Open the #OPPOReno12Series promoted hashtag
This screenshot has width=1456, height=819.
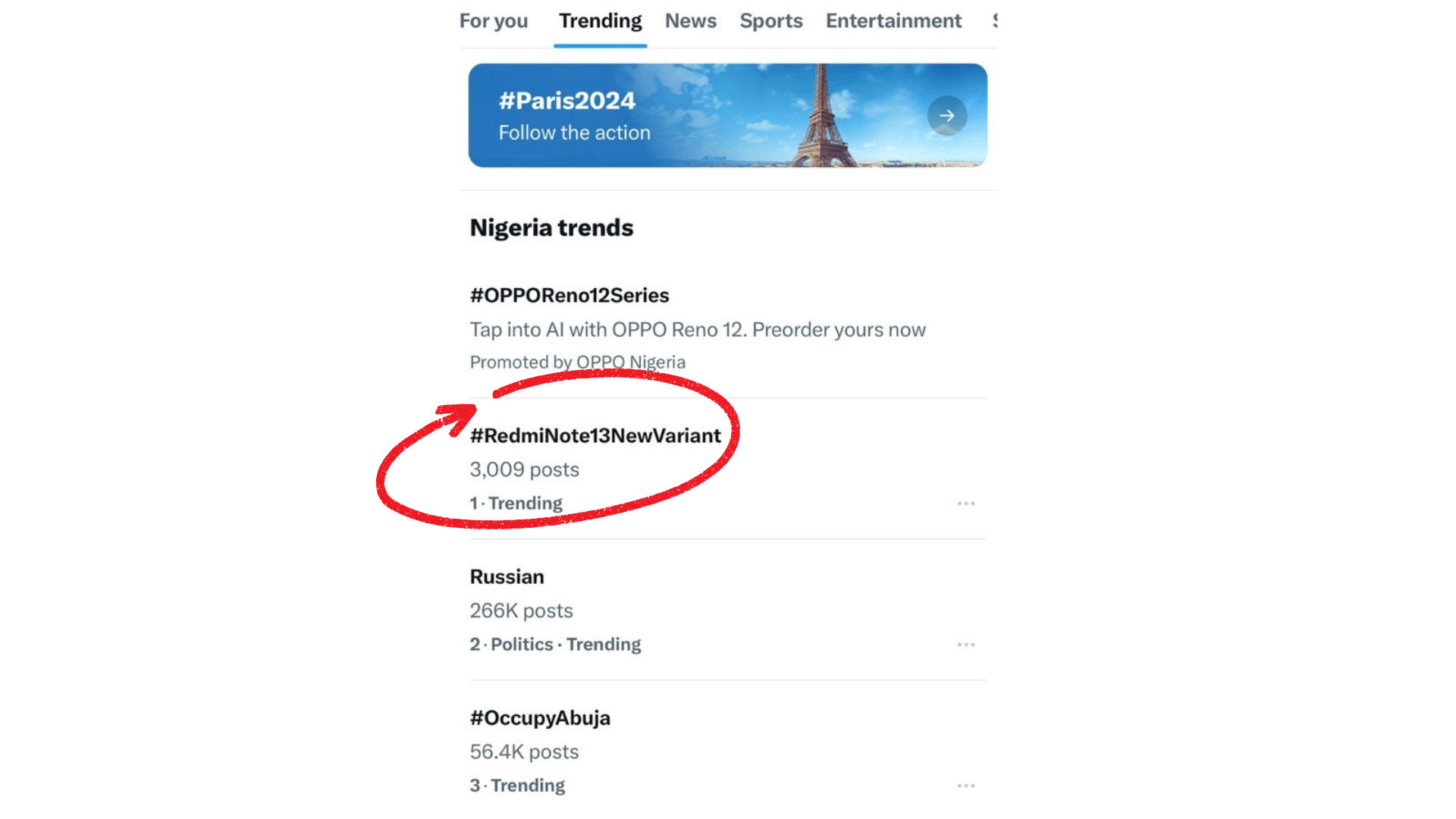[570, 295]
